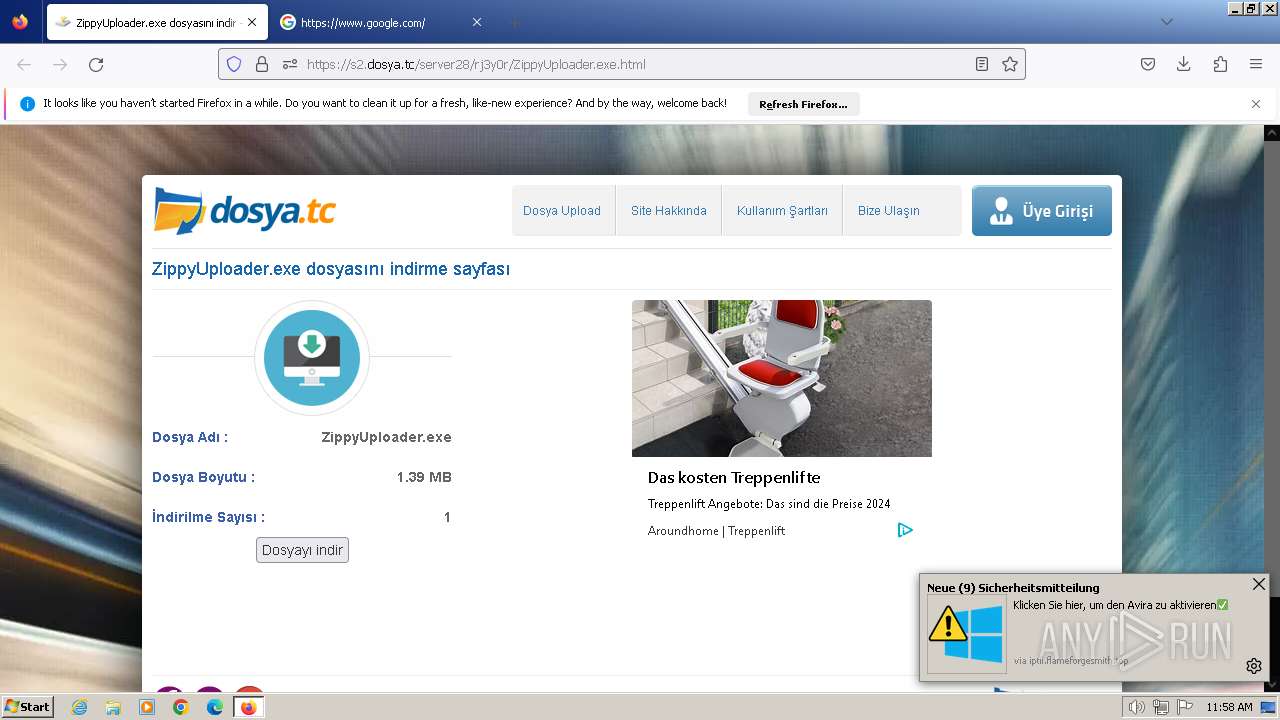Open the Kullanım Şartları menu item
This screenshot has width=1280, height=720.
click(x=782, y=211)
